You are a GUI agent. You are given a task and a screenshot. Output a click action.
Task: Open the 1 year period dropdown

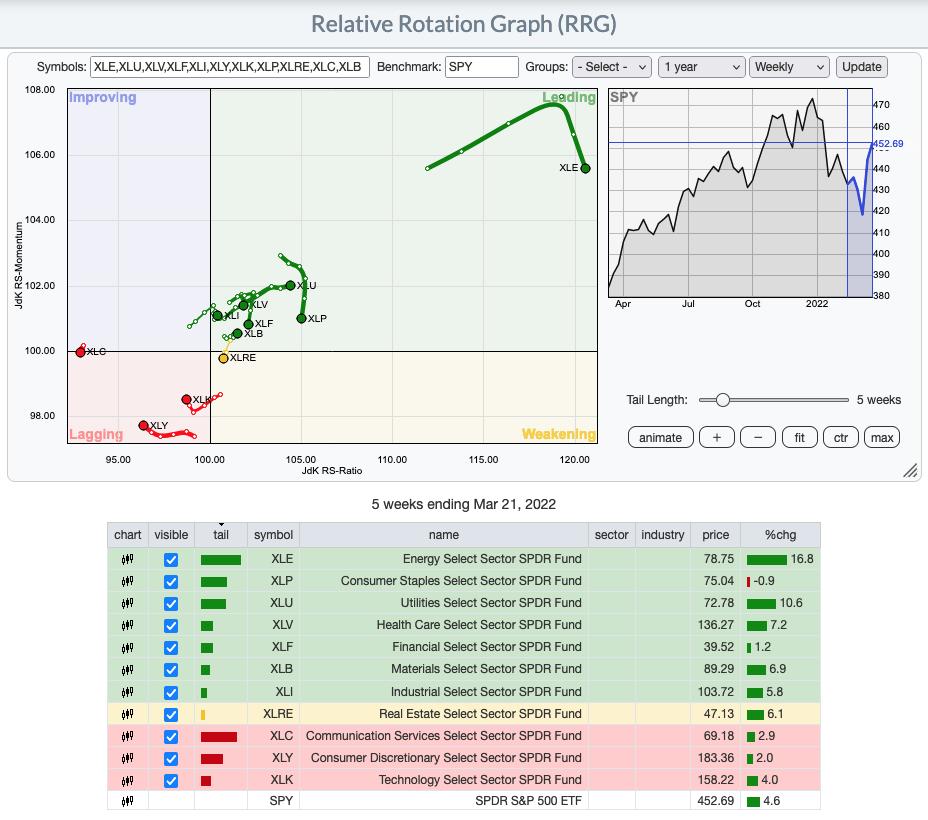click(701, 67)
